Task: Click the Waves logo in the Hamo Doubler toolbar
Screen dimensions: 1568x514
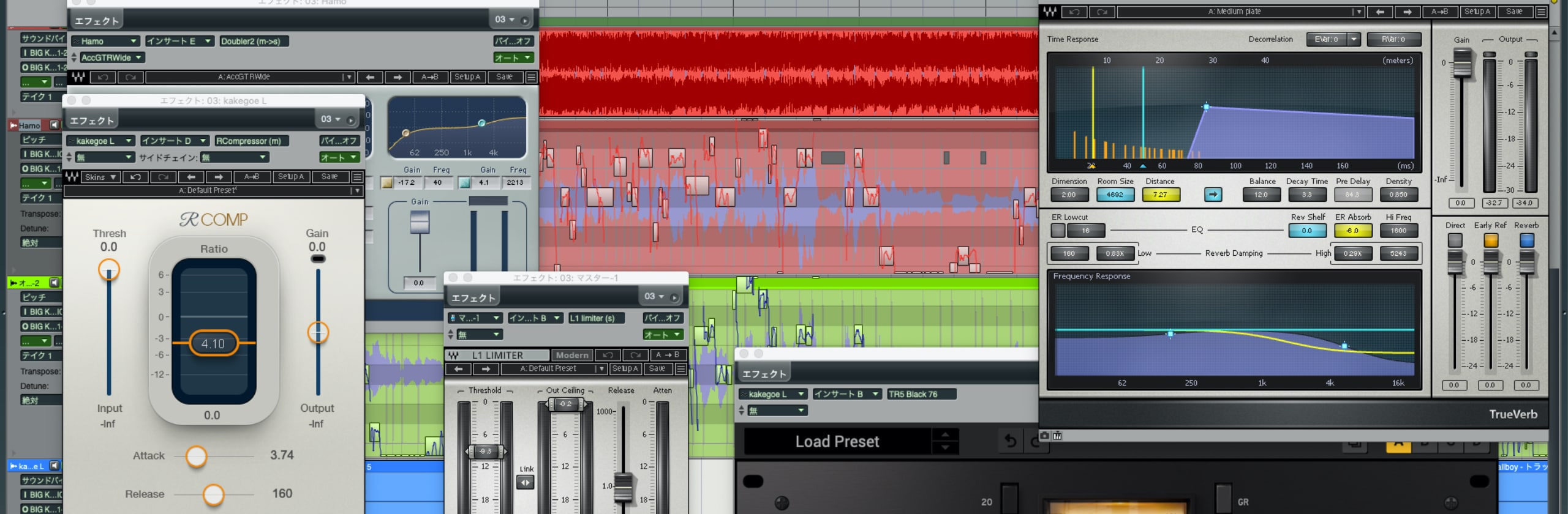Action: coord(78,77)
